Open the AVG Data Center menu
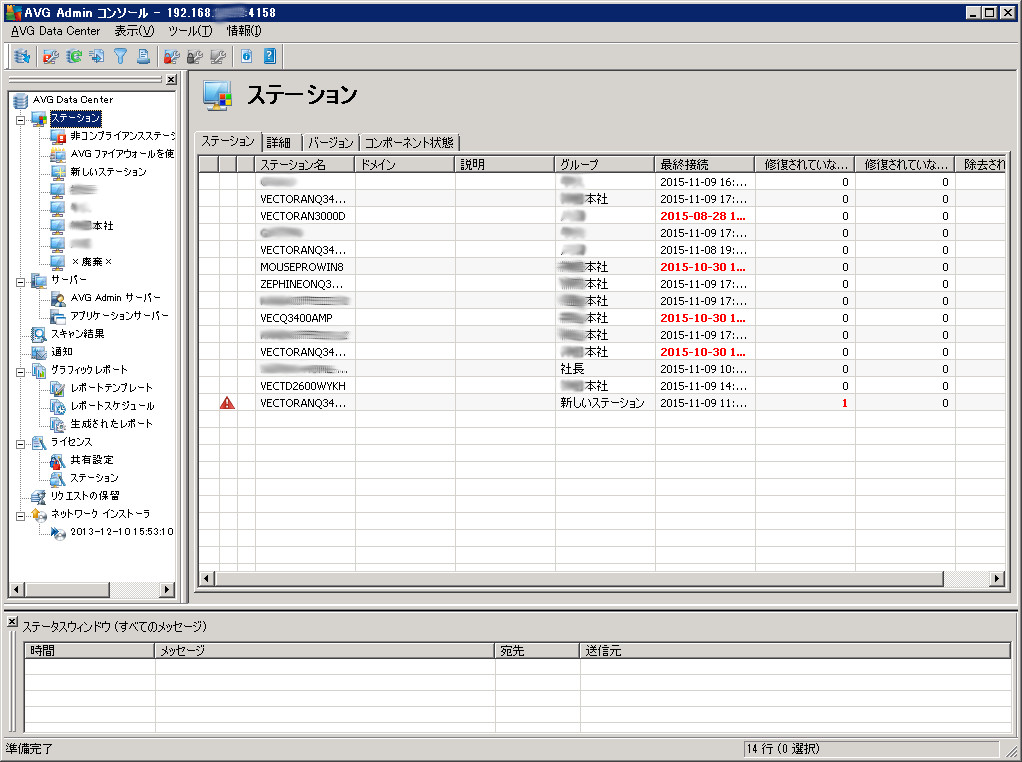This screenshot has height=762, width=1022. tap(55, 31)
